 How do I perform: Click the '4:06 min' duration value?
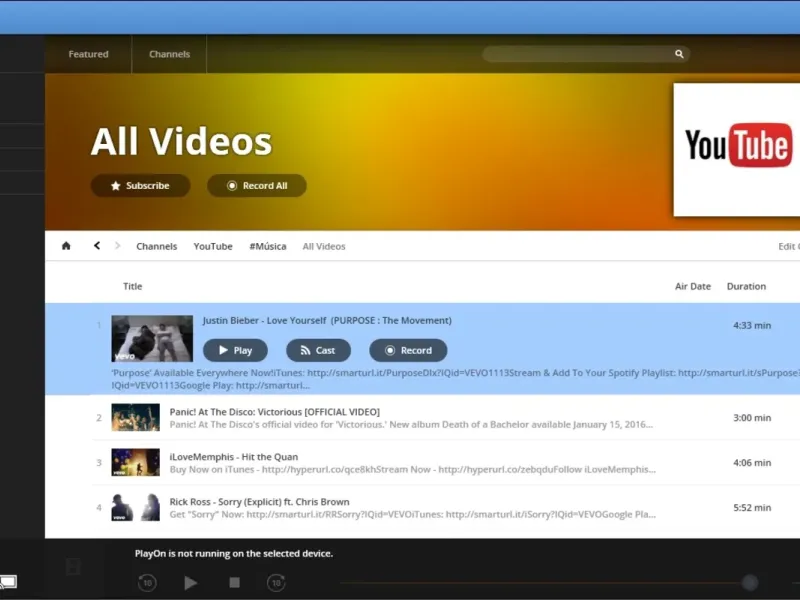pos(752,462)
